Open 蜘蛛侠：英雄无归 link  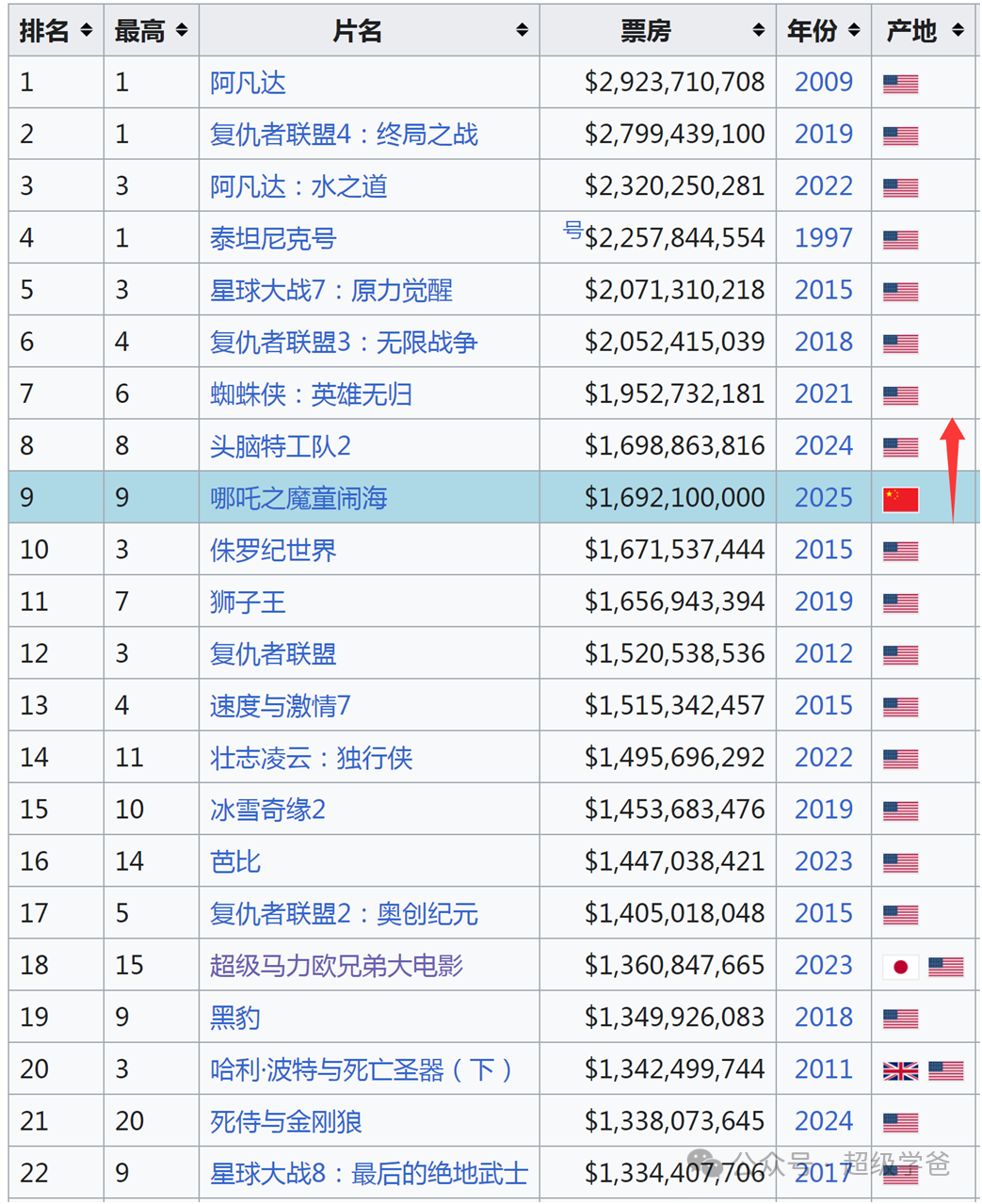coord(312,393)
